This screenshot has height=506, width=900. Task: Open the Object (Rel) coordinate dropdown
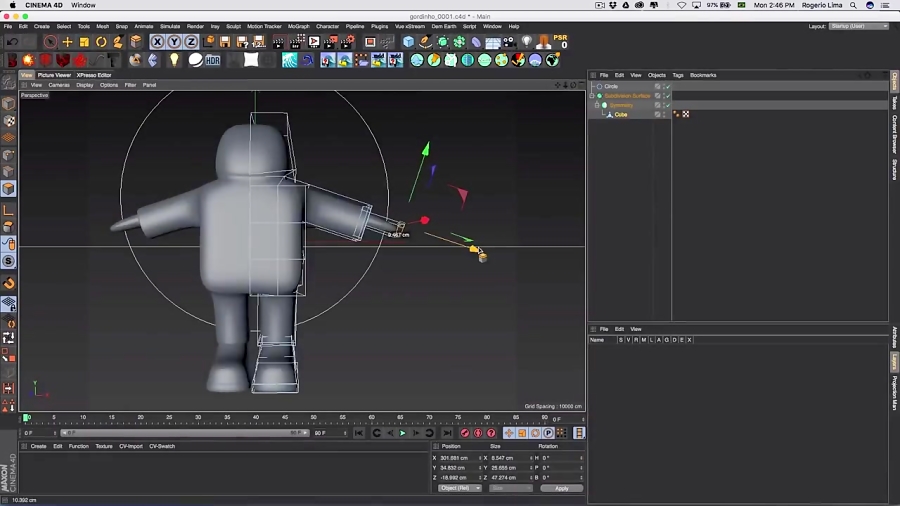coord(460,488)
